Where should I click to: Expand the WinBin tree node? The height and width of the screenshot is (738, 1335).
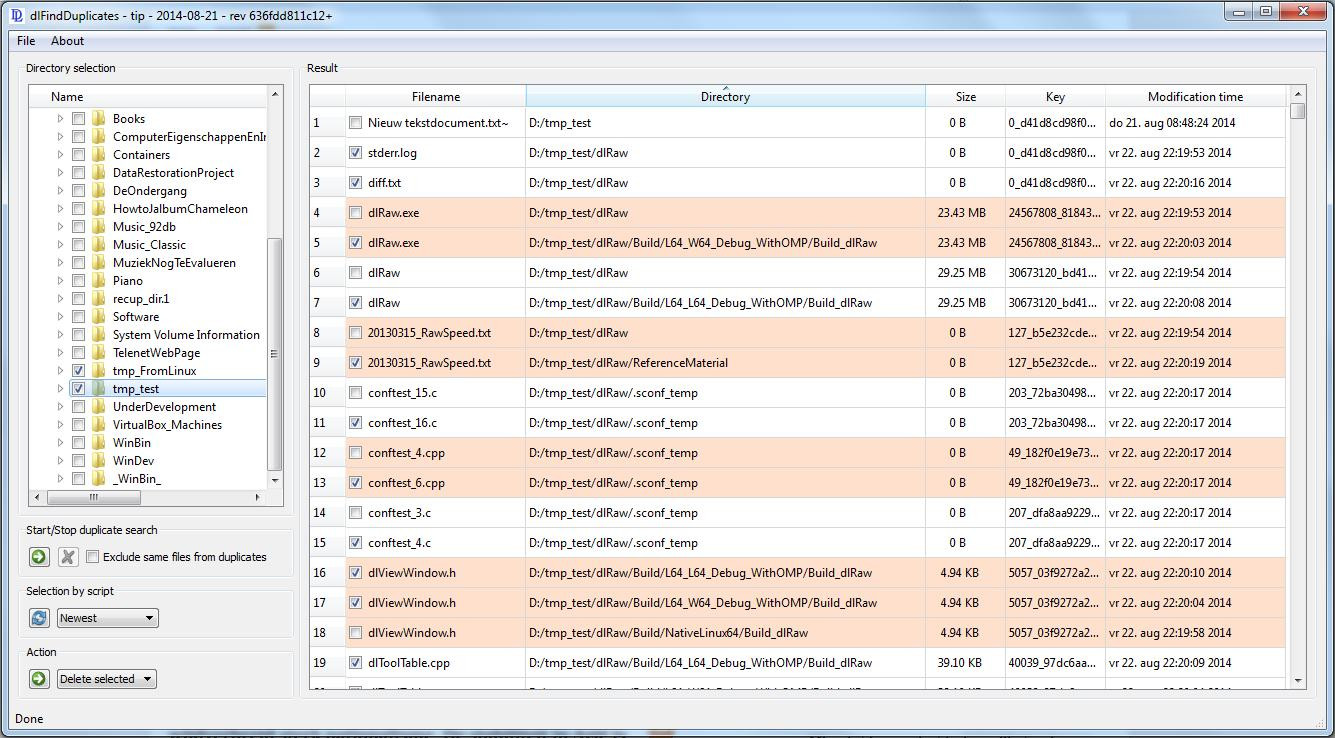click(x=60, y=443)
